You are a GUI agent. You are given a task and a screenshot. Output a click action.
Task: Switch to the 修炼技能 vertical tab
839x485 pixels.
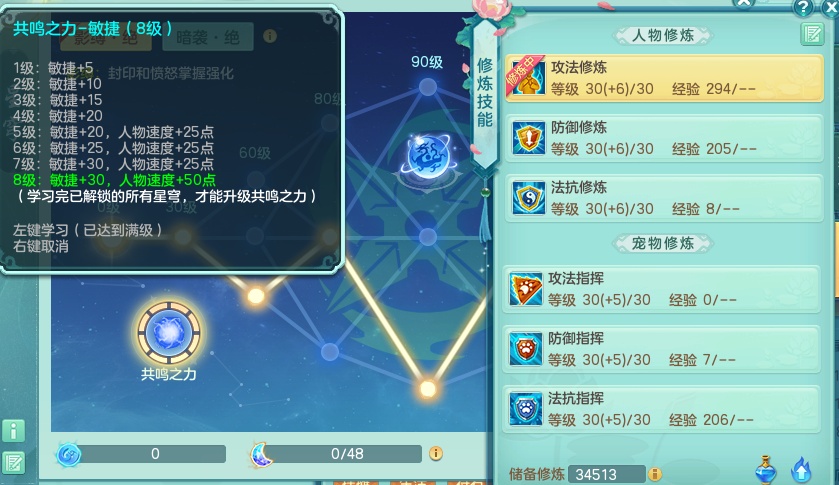(x=485, y=92)
